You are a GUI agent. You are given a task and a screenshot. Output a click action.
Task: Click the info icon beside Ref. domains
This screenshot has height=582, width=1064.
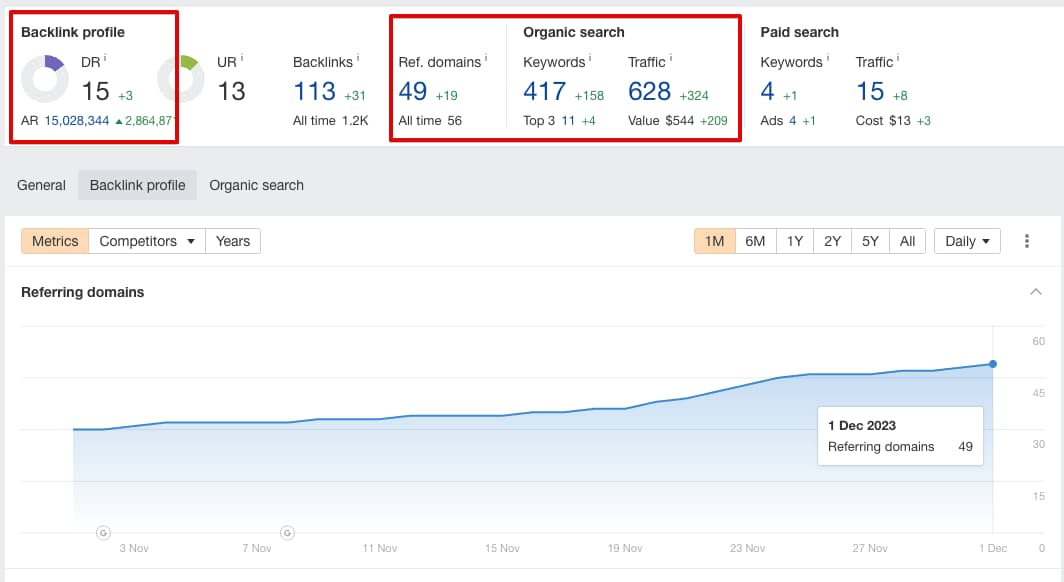tap(485, 58)
